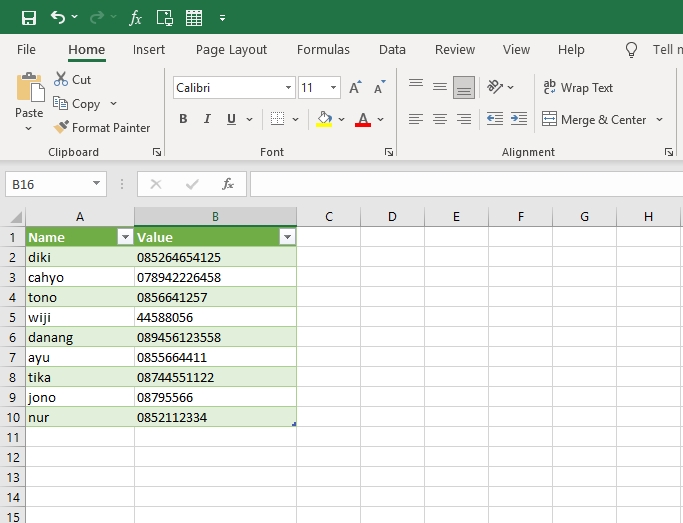The height and width of the screenshot is (523, 683).
Task: Undo the last action
Action: coord(58,17)
